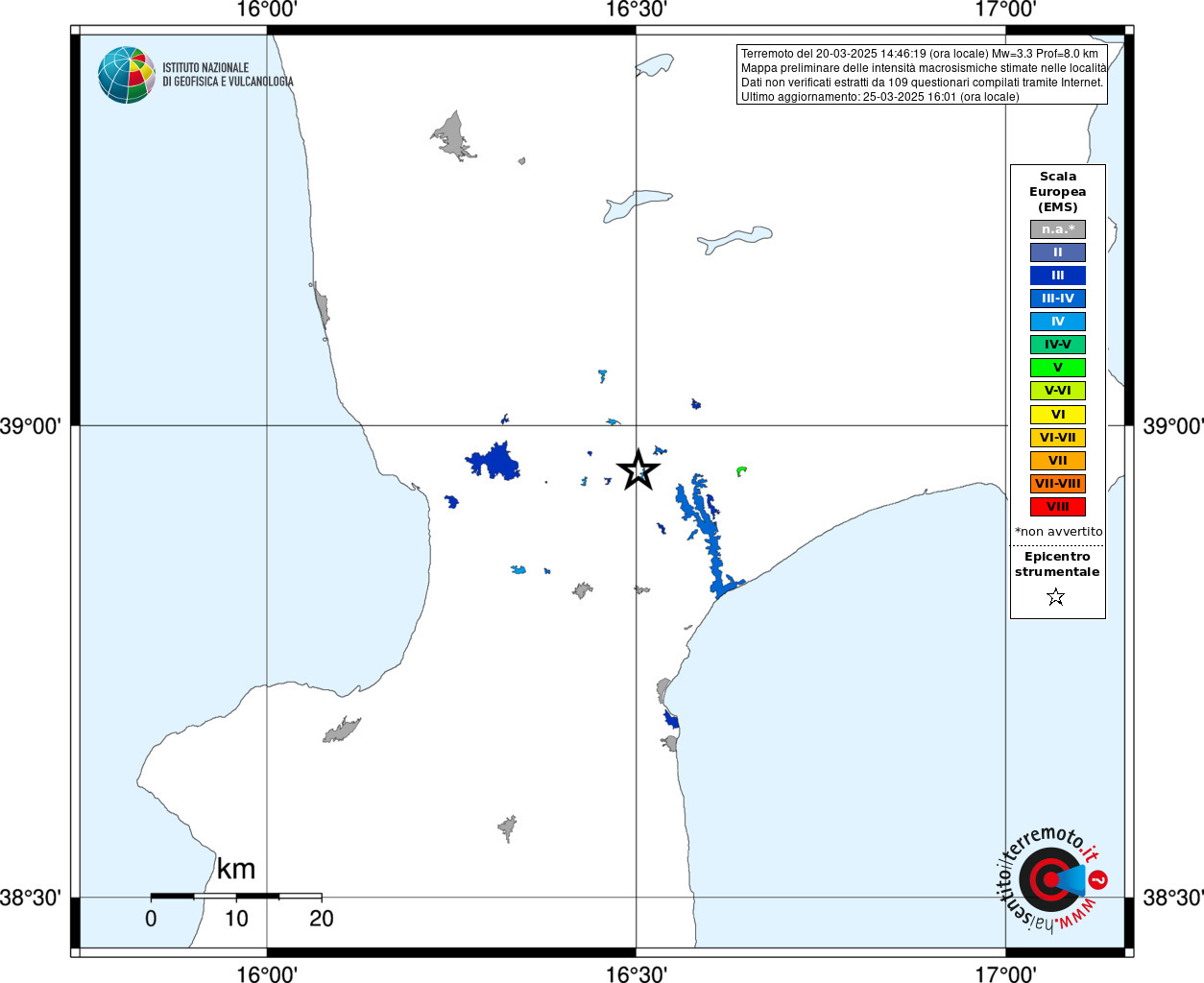Select the intensity III legend swatch
Screen dimensions: 1204x983
coord(1058,276)
